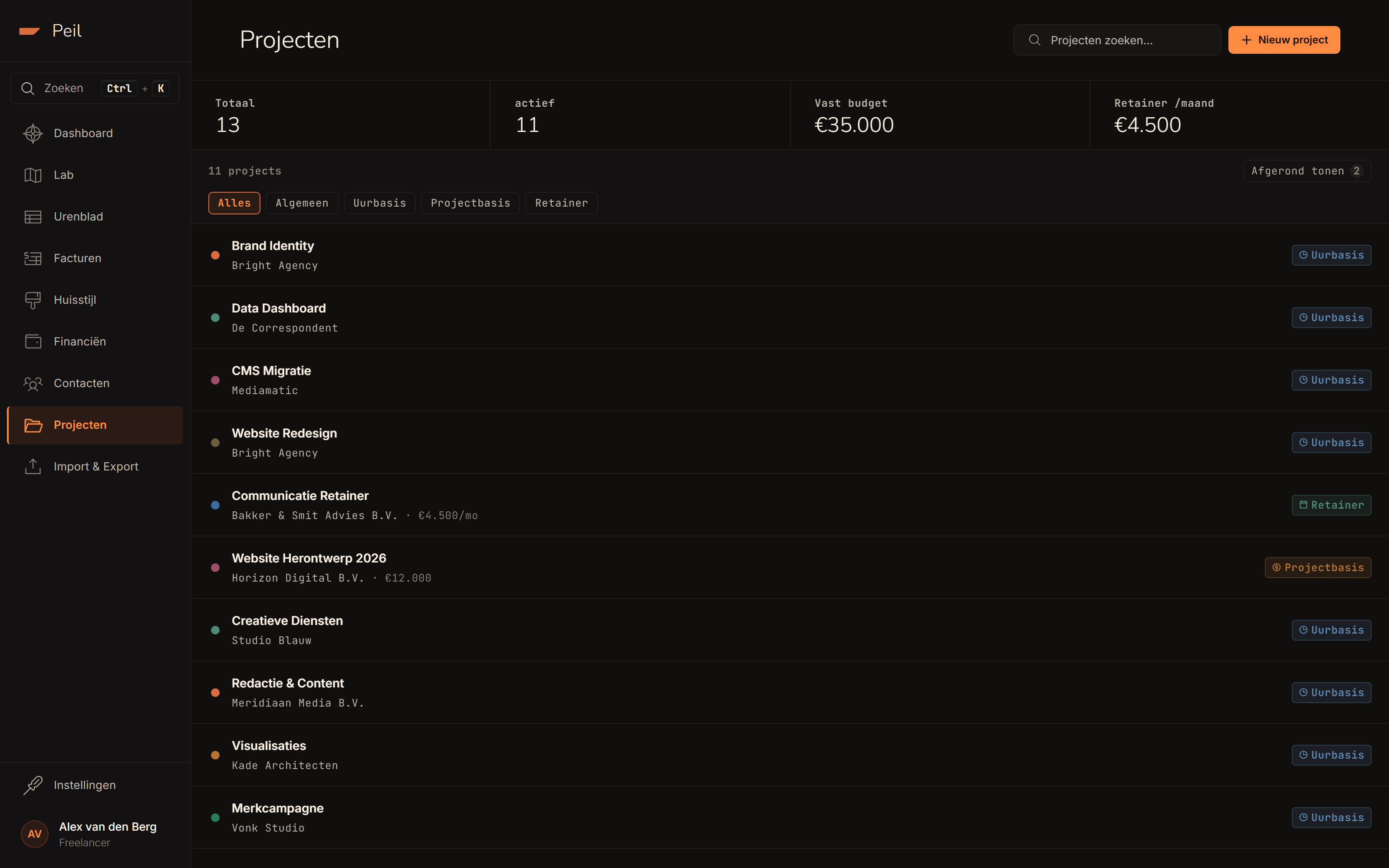1389x868 pixels.
Task: Click the blue dot beside Communicatie Retainer
Action: pos(215,505)
